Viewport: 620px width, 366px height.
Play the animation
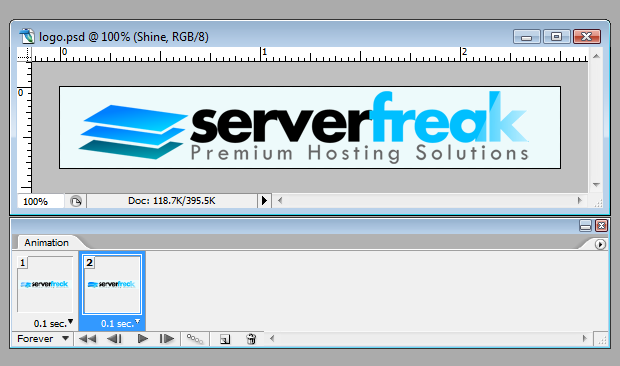(142, 339)
